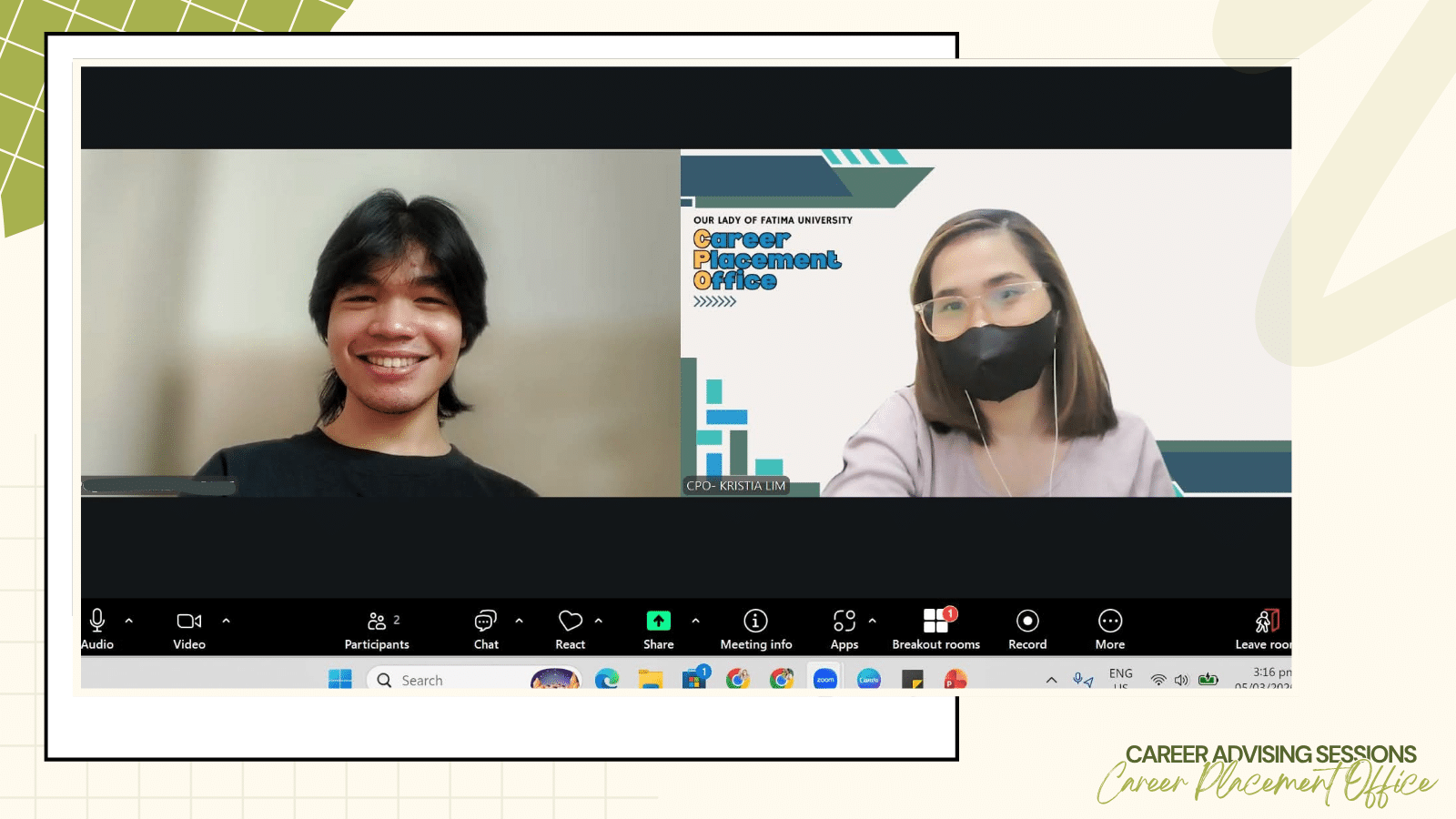
Task: Open the Wi-Fi network tray icon
Action: pyautogui.click(x=1158, y=680)
